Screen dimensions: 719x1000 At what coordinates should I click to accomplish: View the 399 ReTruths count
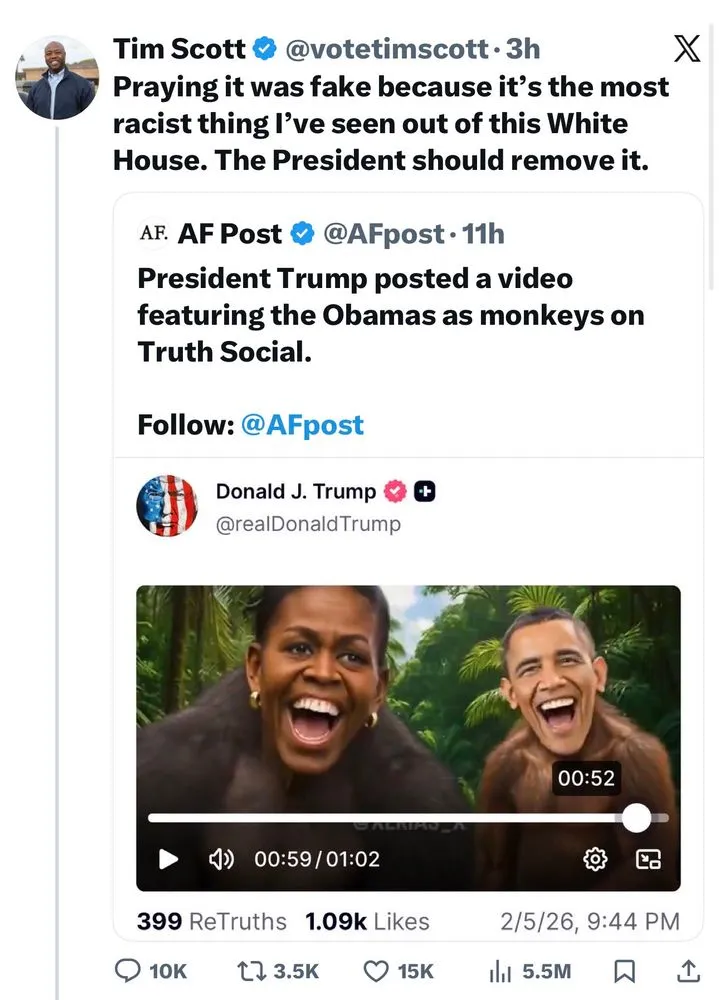click(211, 921)
